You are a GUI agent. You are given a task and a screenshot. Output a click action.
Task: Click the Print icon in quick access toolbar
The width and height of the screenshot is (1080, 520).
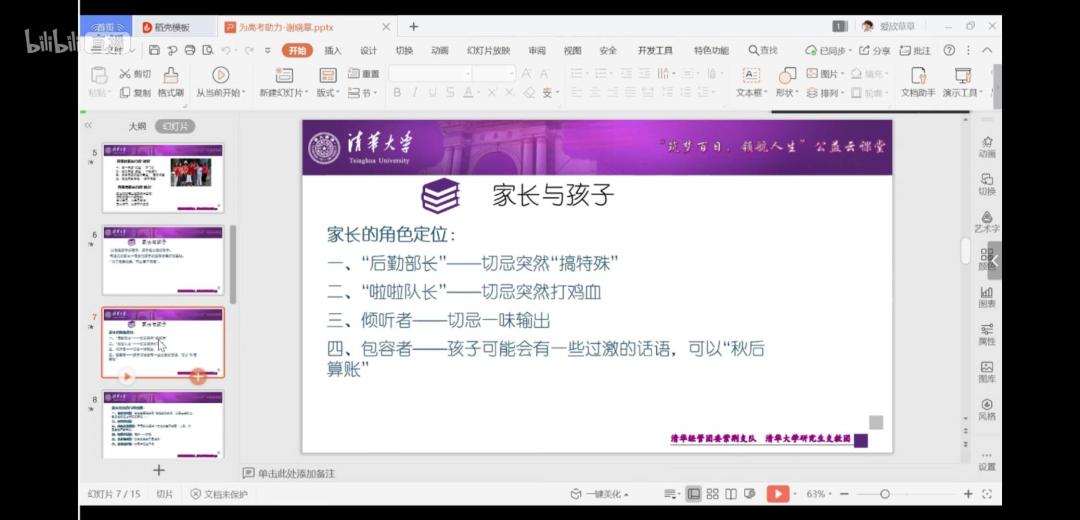coord(190,50)
